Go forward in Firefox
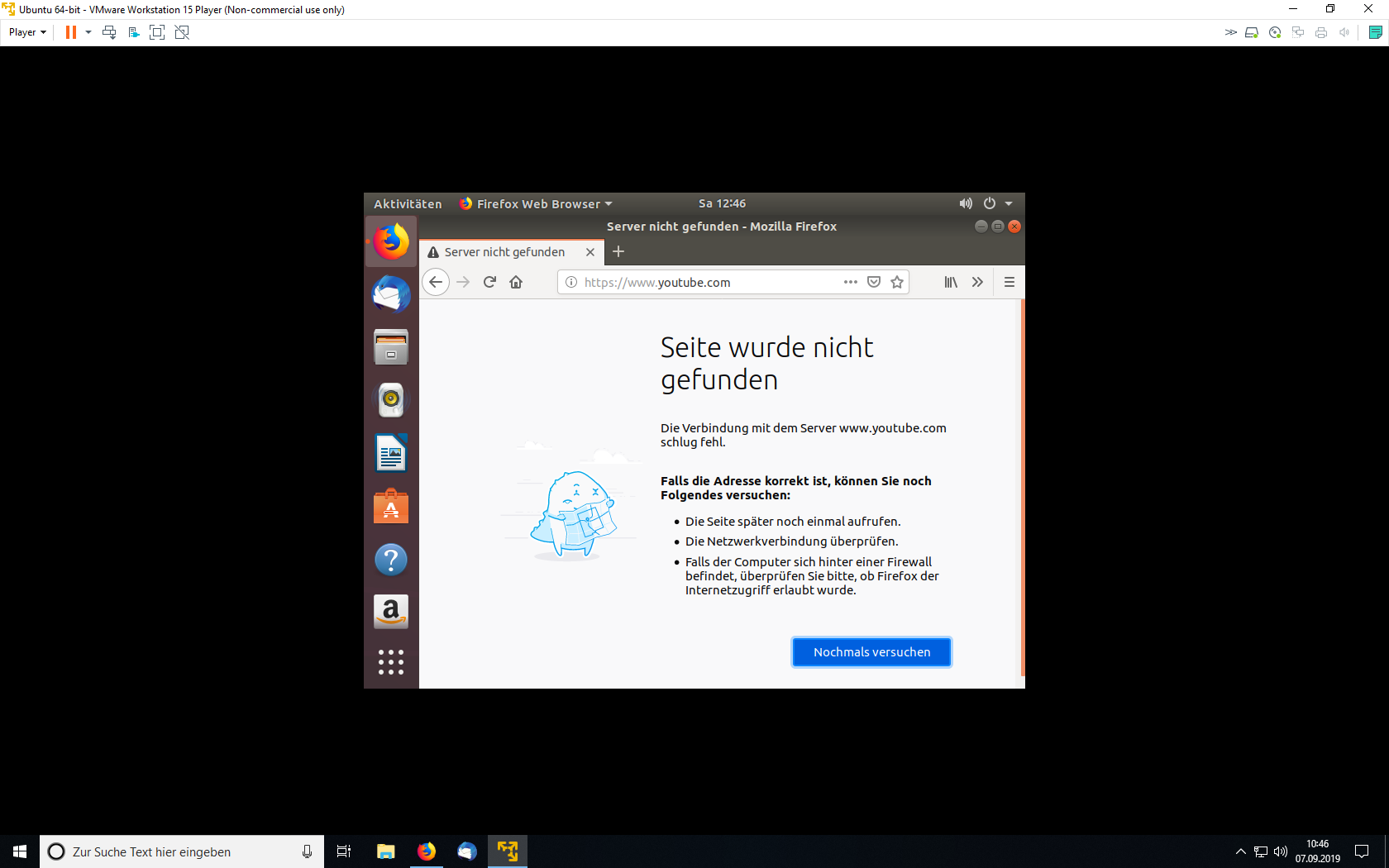Screen dimensions: 1389x868 point(463,282)
